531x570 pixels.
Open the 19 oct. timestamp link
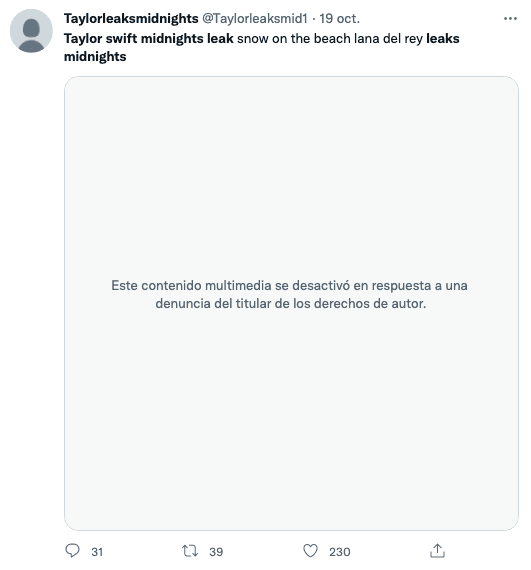339,19
